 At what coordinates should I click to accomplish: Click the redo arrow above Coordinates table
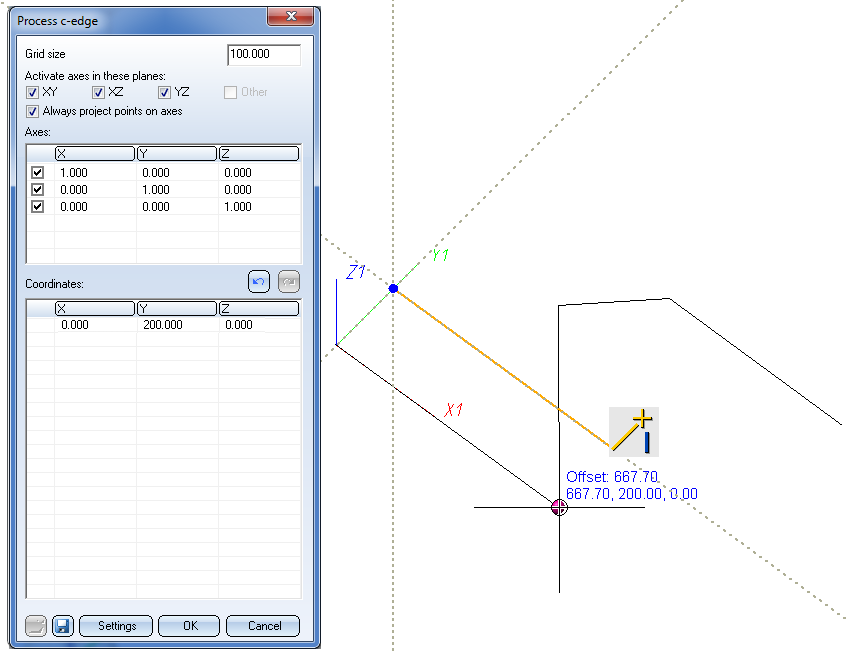click(x=287, y=282)
